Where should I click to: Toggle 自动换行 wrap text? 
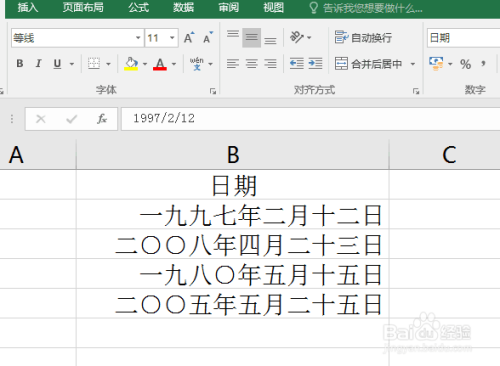click(x=363, y=37)
